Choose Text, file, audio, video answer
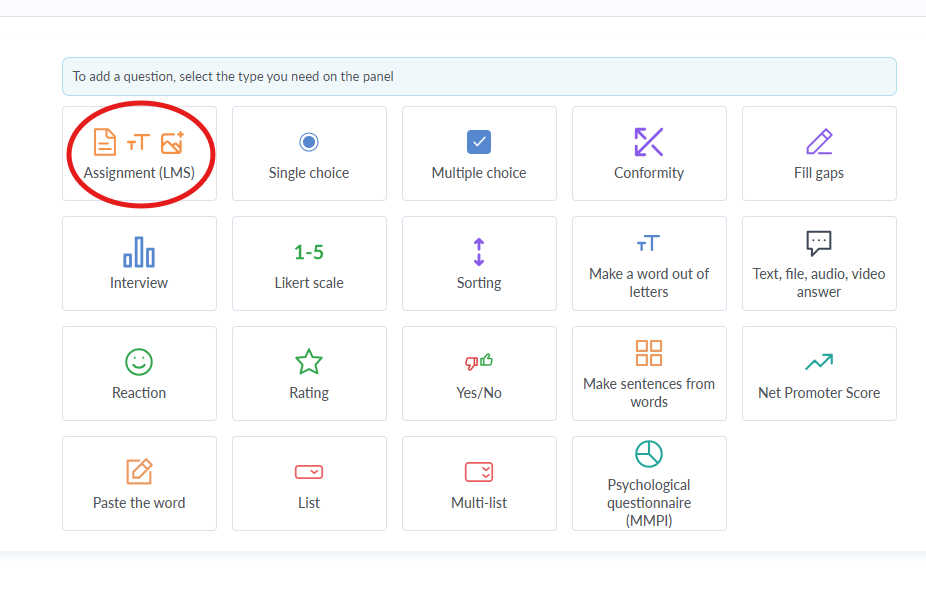926x592 pixels. [819, 264]
